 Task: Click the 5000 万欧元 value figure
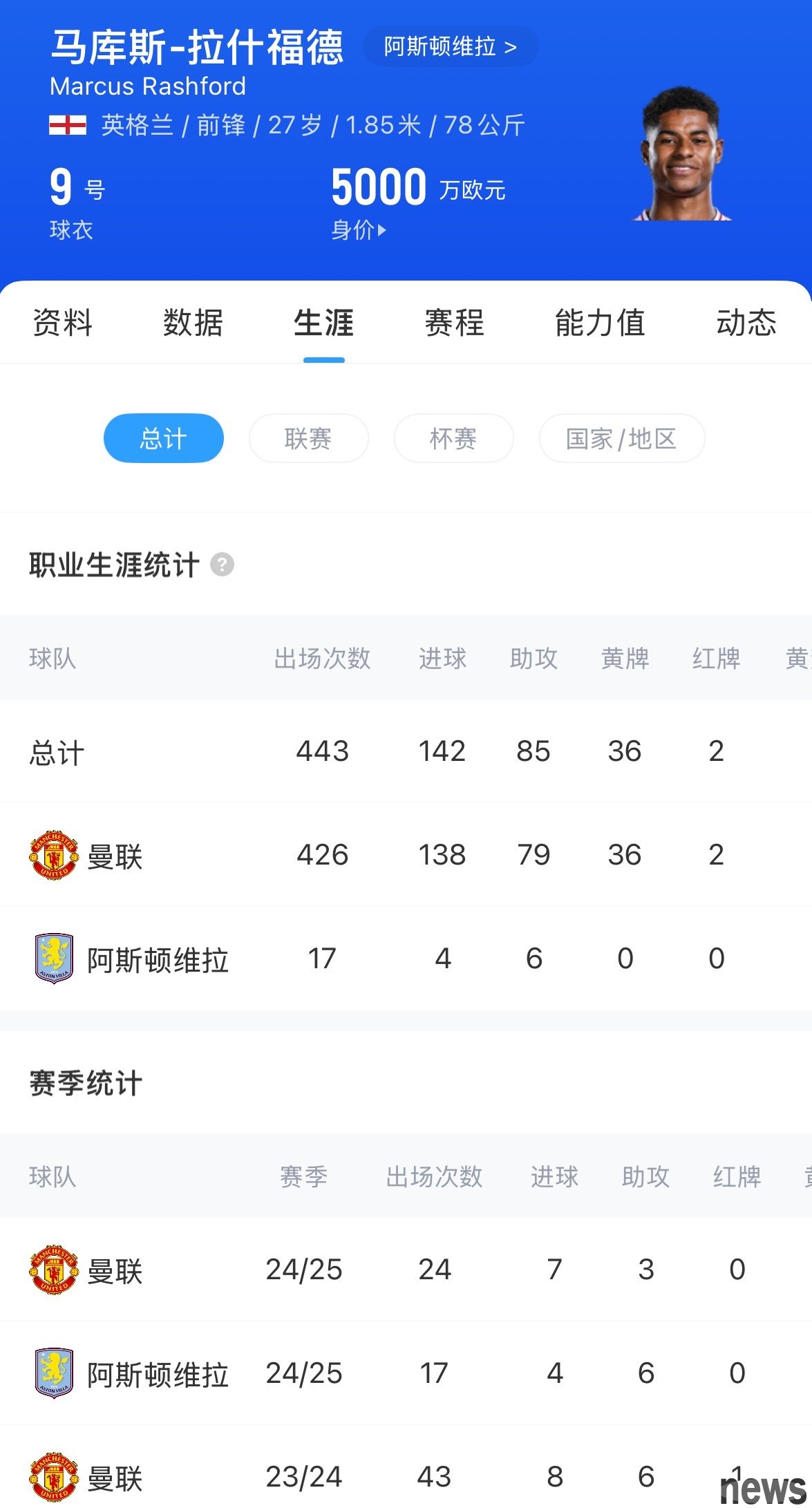418,187
